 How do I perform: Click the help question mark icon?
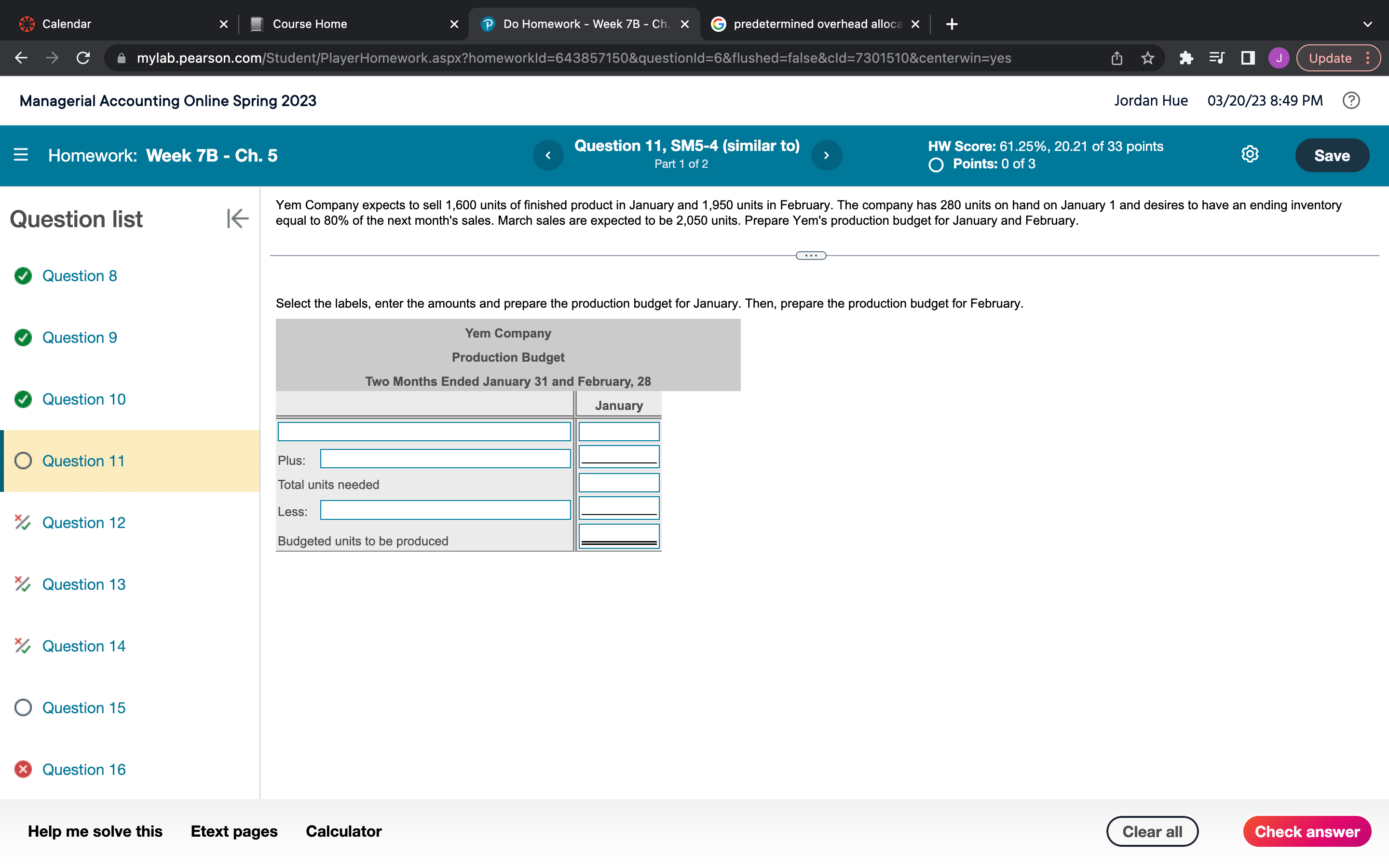coord(1351,100)
